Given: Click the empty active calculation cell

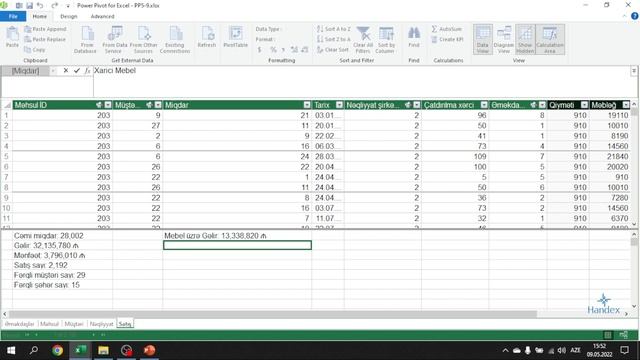Looking at the screenshot, I should [237, 245].
